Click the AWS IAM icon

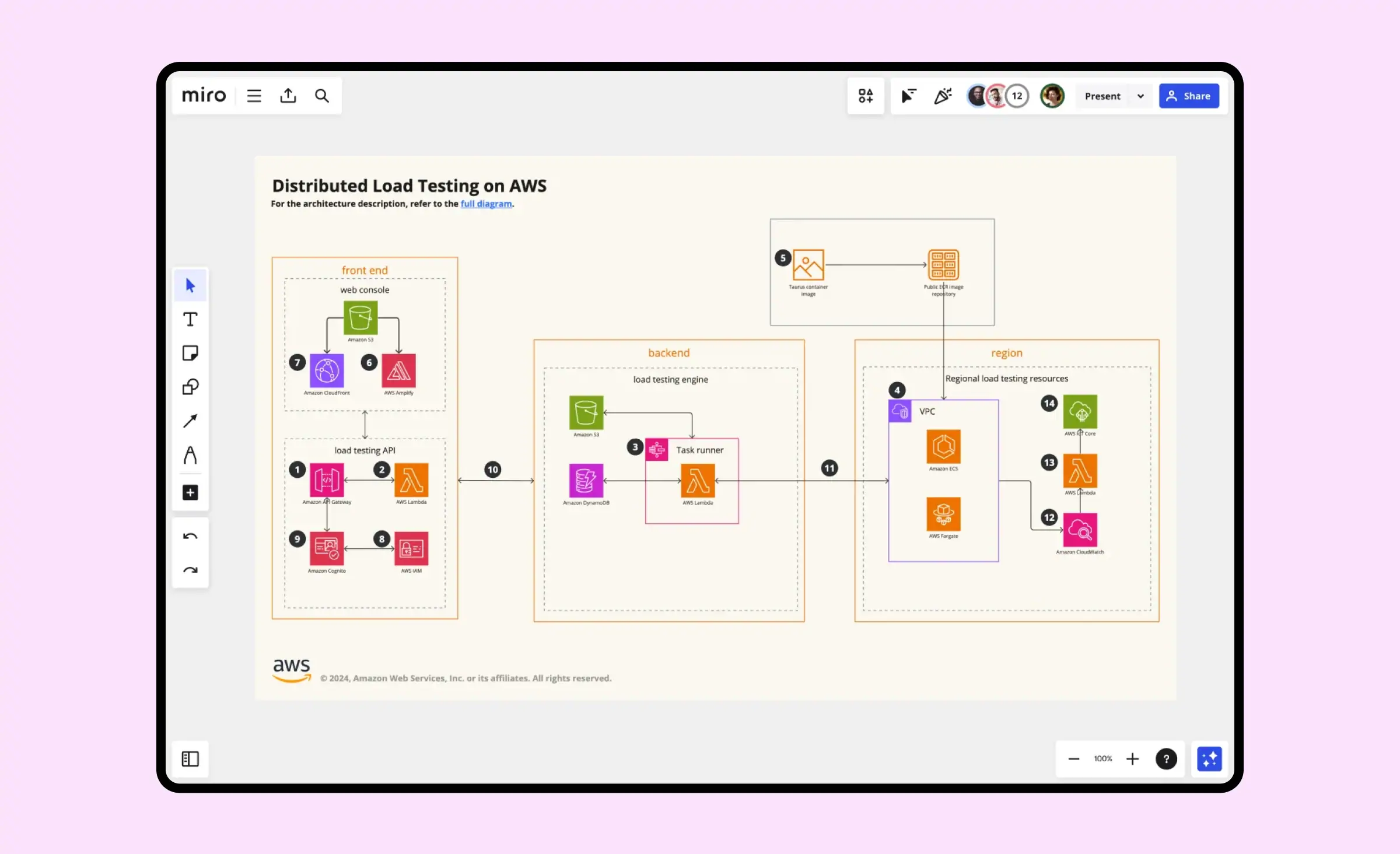click(411, 548)
